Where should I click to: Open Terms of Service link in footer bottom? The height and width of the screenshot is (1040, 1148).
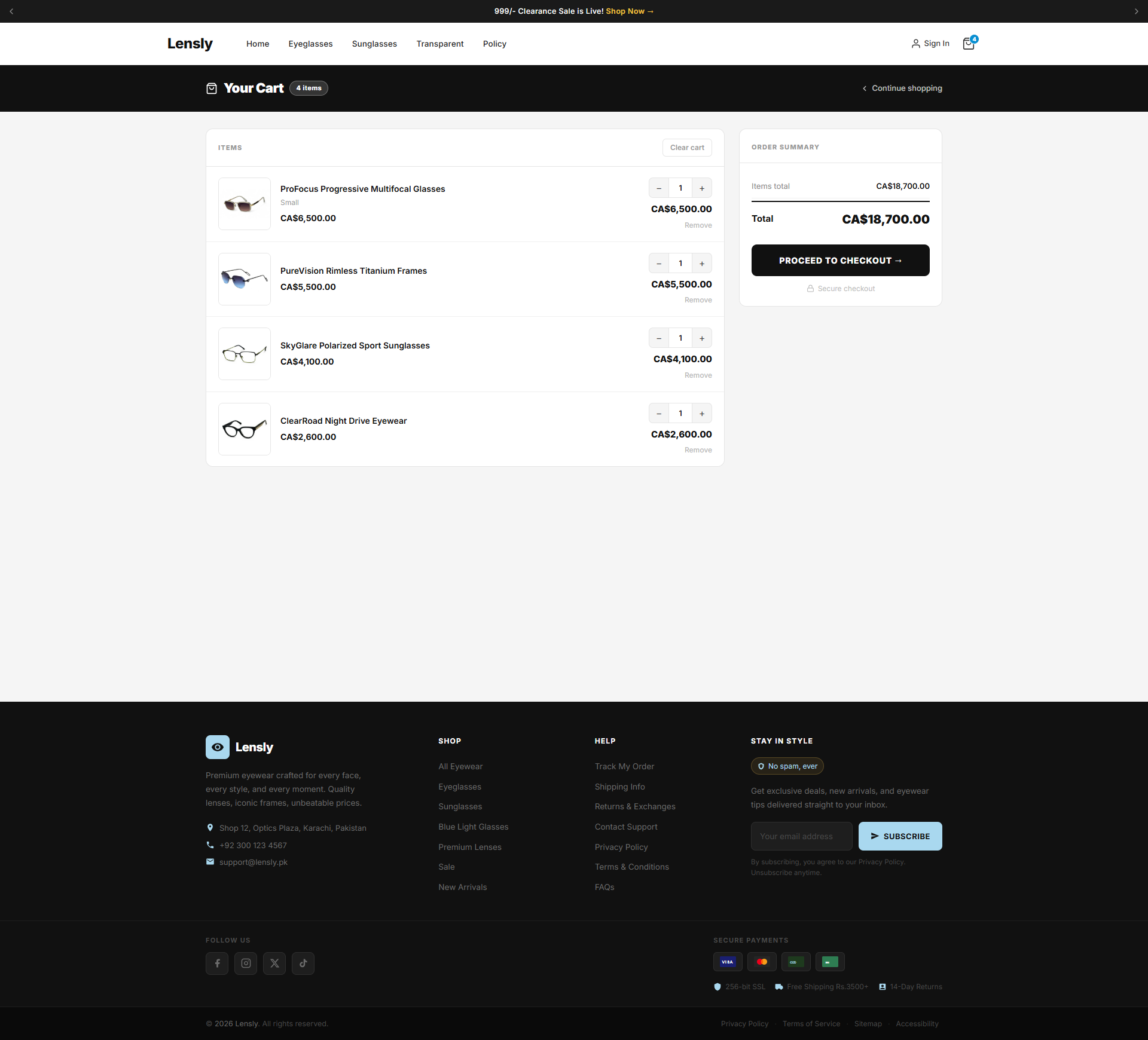click(811, 1024)
